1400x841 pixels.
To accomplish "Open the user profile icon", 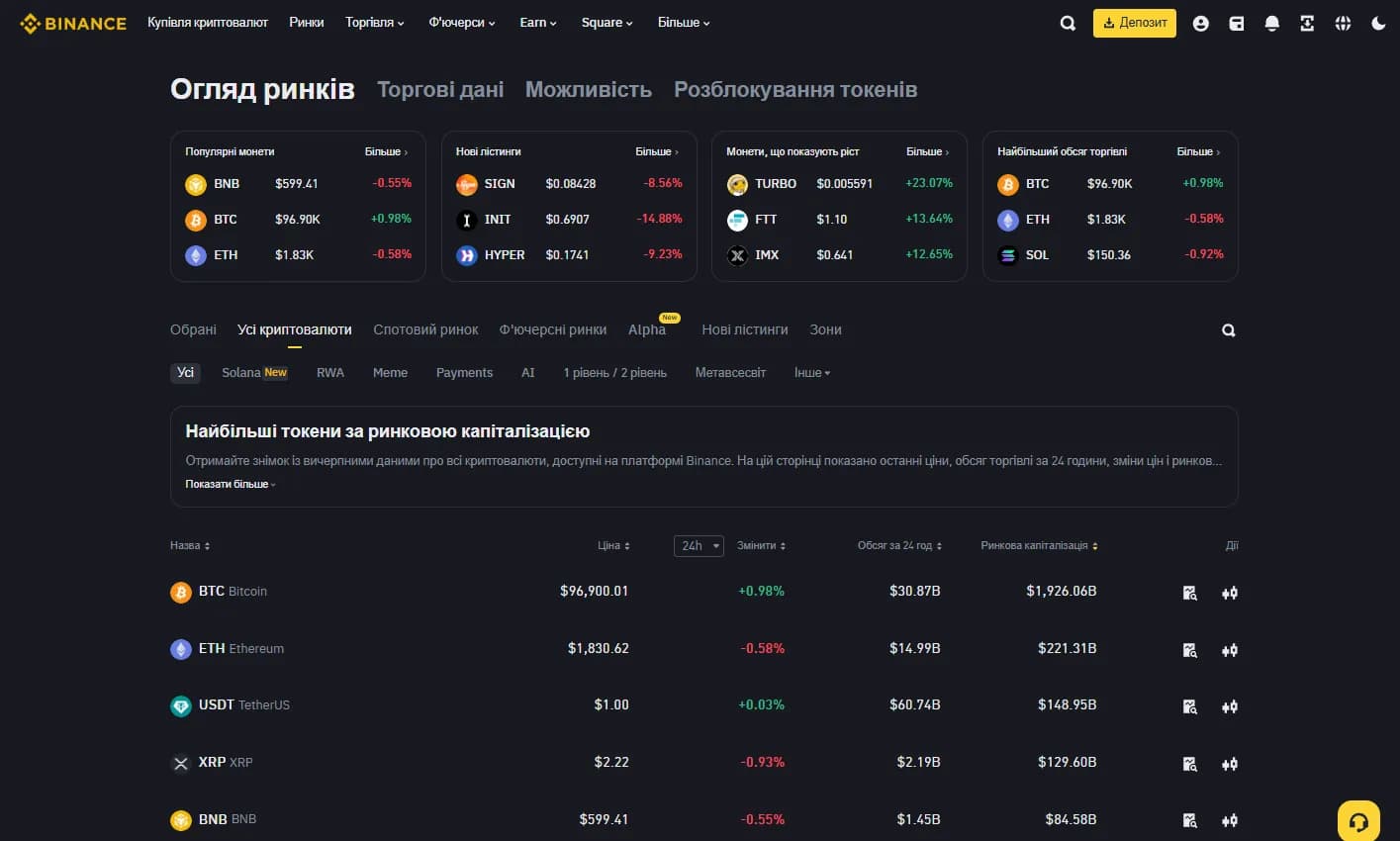I will (1201, 24).
